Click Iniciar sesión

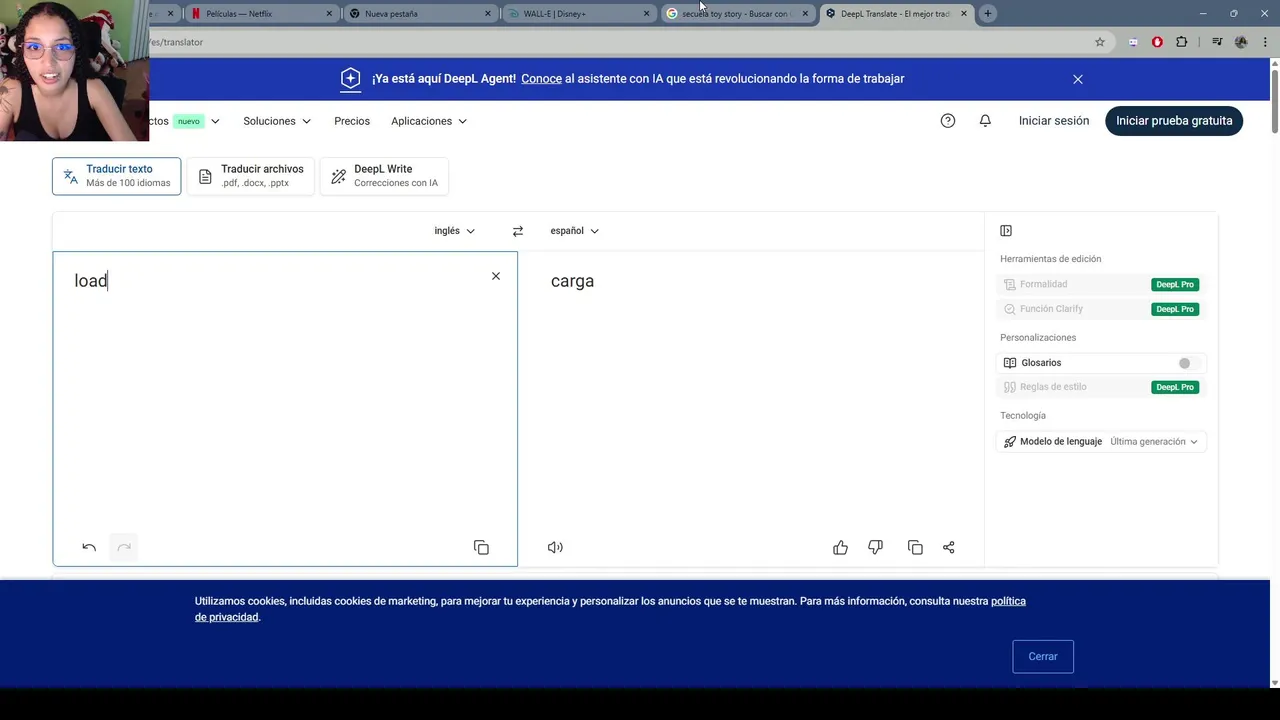tap(1054, 121)
